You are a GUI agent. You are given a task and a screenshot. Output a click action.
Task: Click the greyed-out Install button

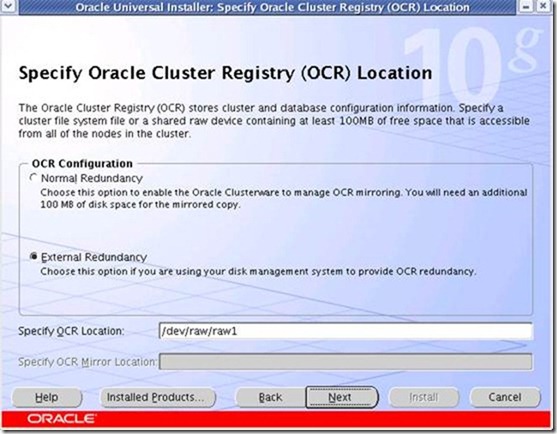(423, 397)
